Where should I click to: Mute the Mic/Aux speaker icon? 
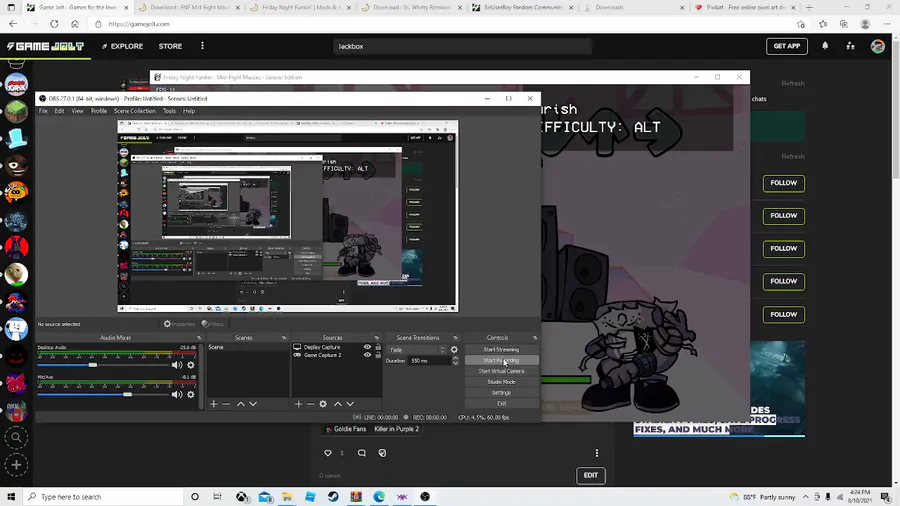pyautogui.click(x=177, y=395)
